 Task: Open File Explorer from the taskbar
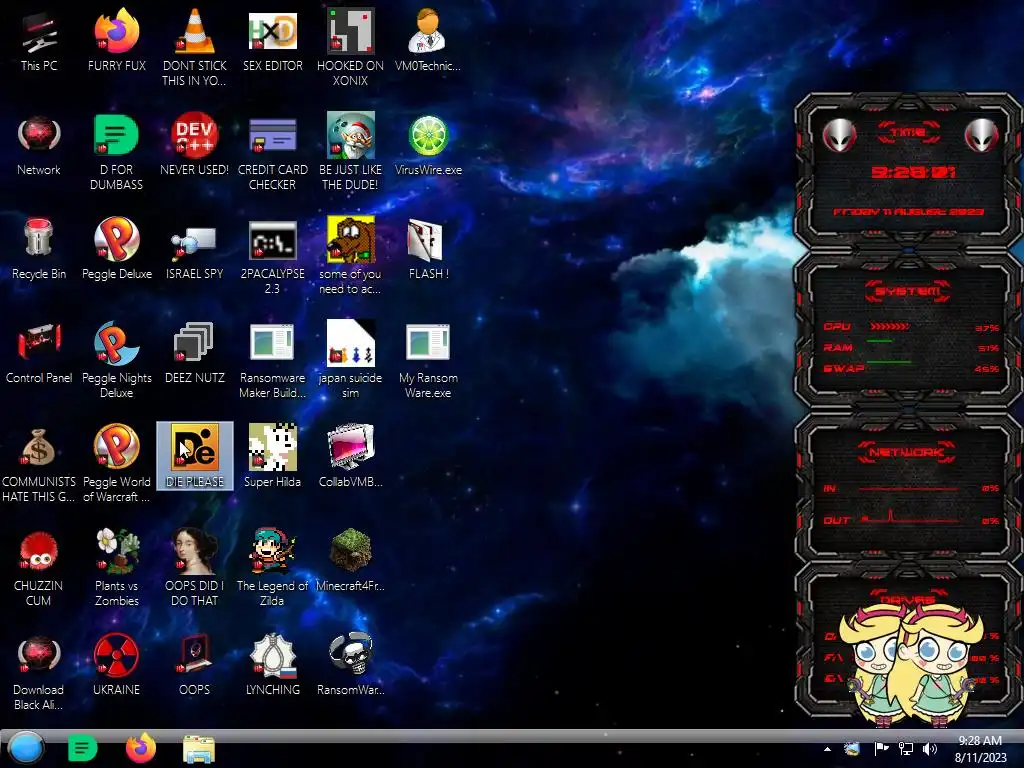[x=199, y=749]
